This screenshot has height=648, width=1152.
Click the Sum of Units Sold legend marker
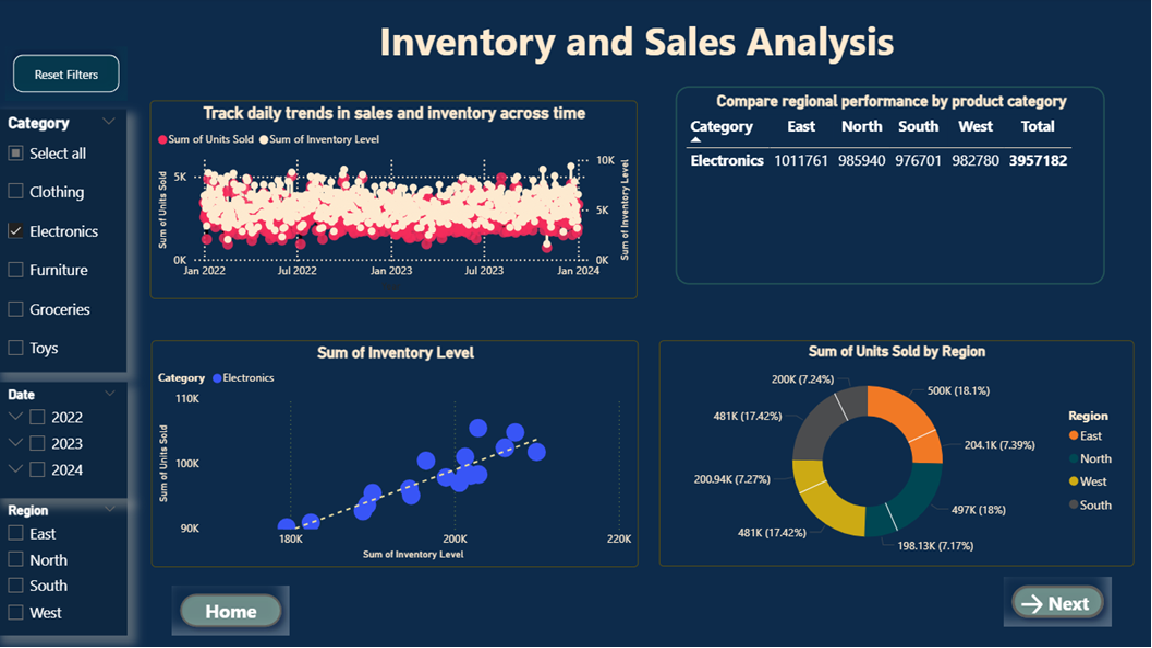pos(163,140)
